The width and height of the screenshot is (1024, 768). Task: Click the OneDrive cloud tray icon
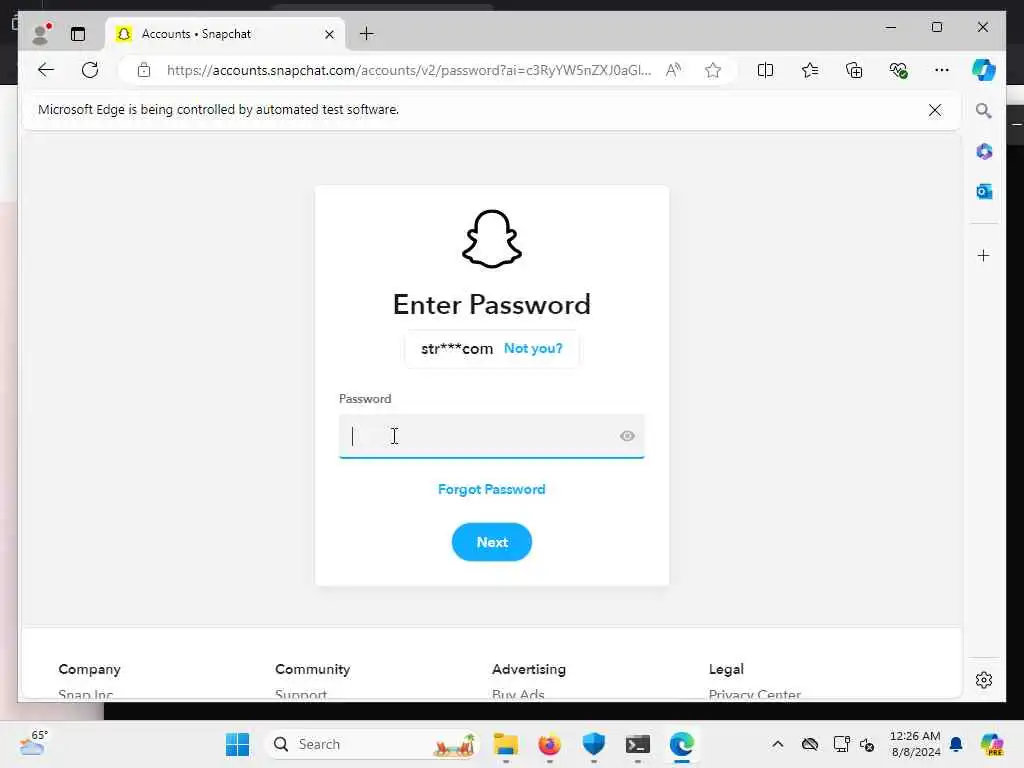point(810,744)
